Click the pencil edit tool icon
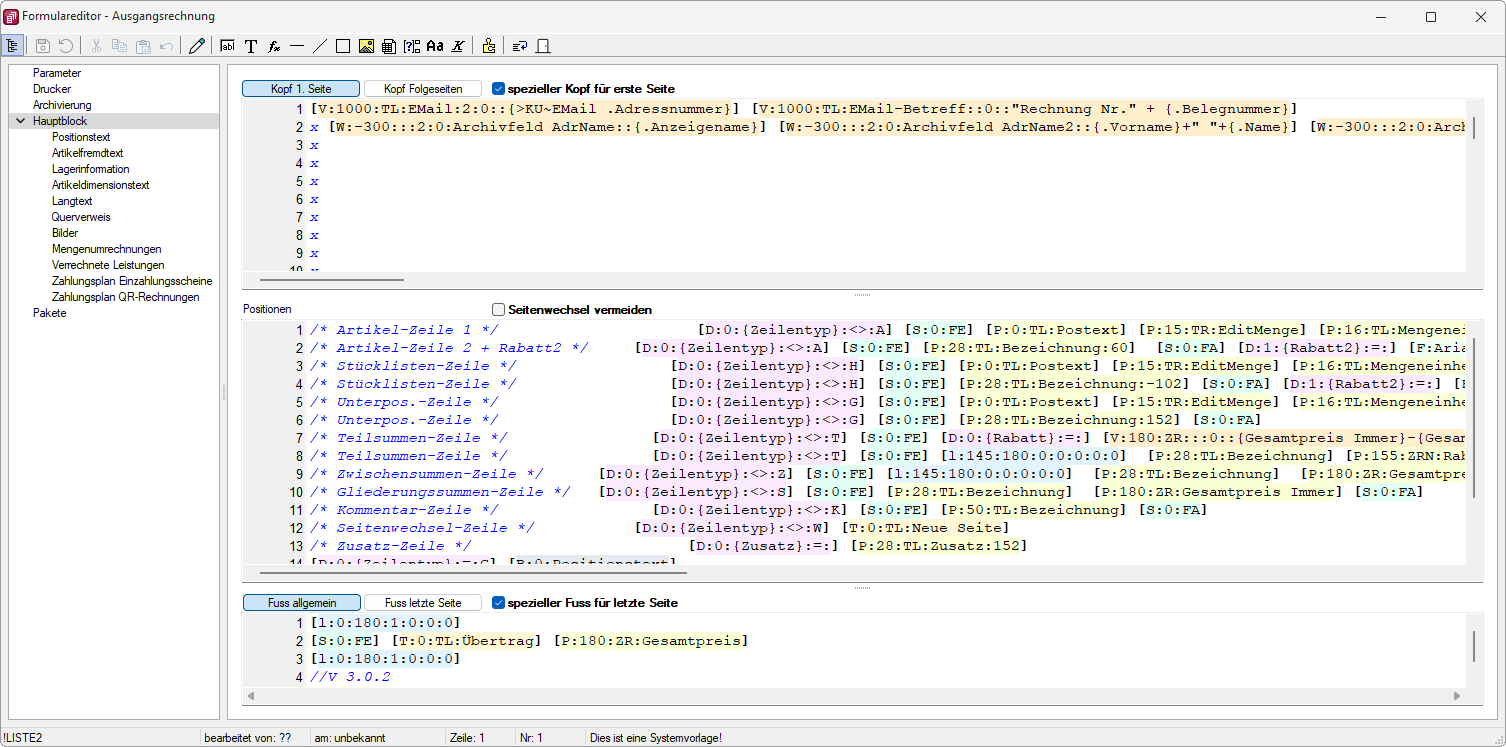Screen dimensions: 1506x747 tap(197, 46)
